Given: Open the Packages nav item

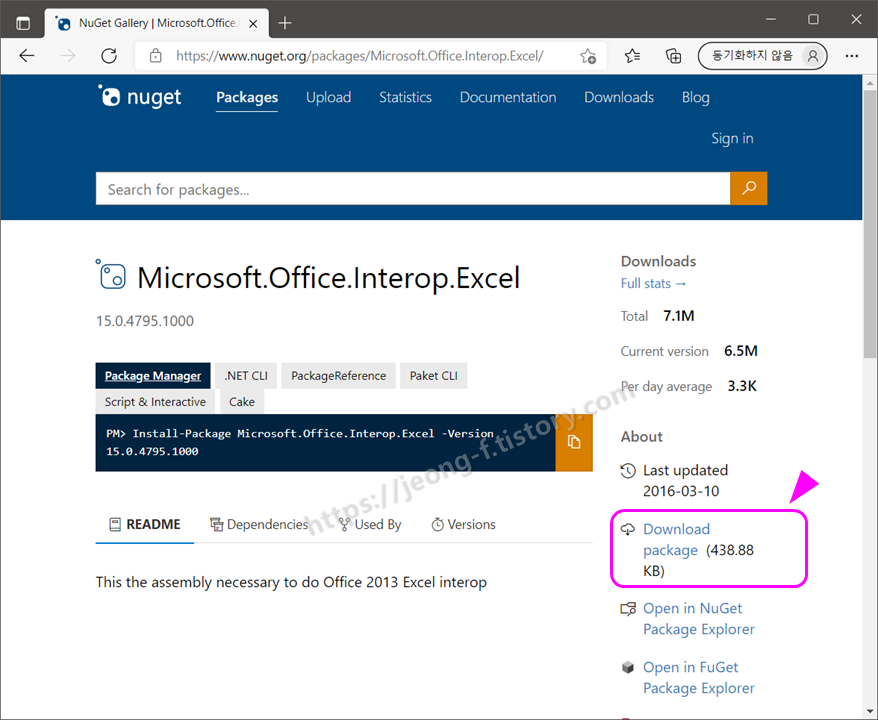Looking at the screenshot, I should (247, 97).
